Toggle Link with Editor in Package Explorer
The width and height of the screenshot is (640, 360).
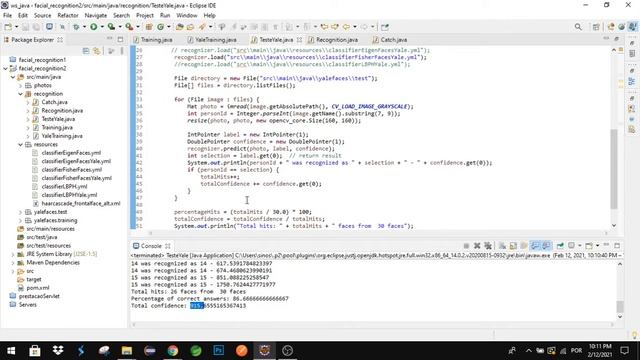click(97, 51)
